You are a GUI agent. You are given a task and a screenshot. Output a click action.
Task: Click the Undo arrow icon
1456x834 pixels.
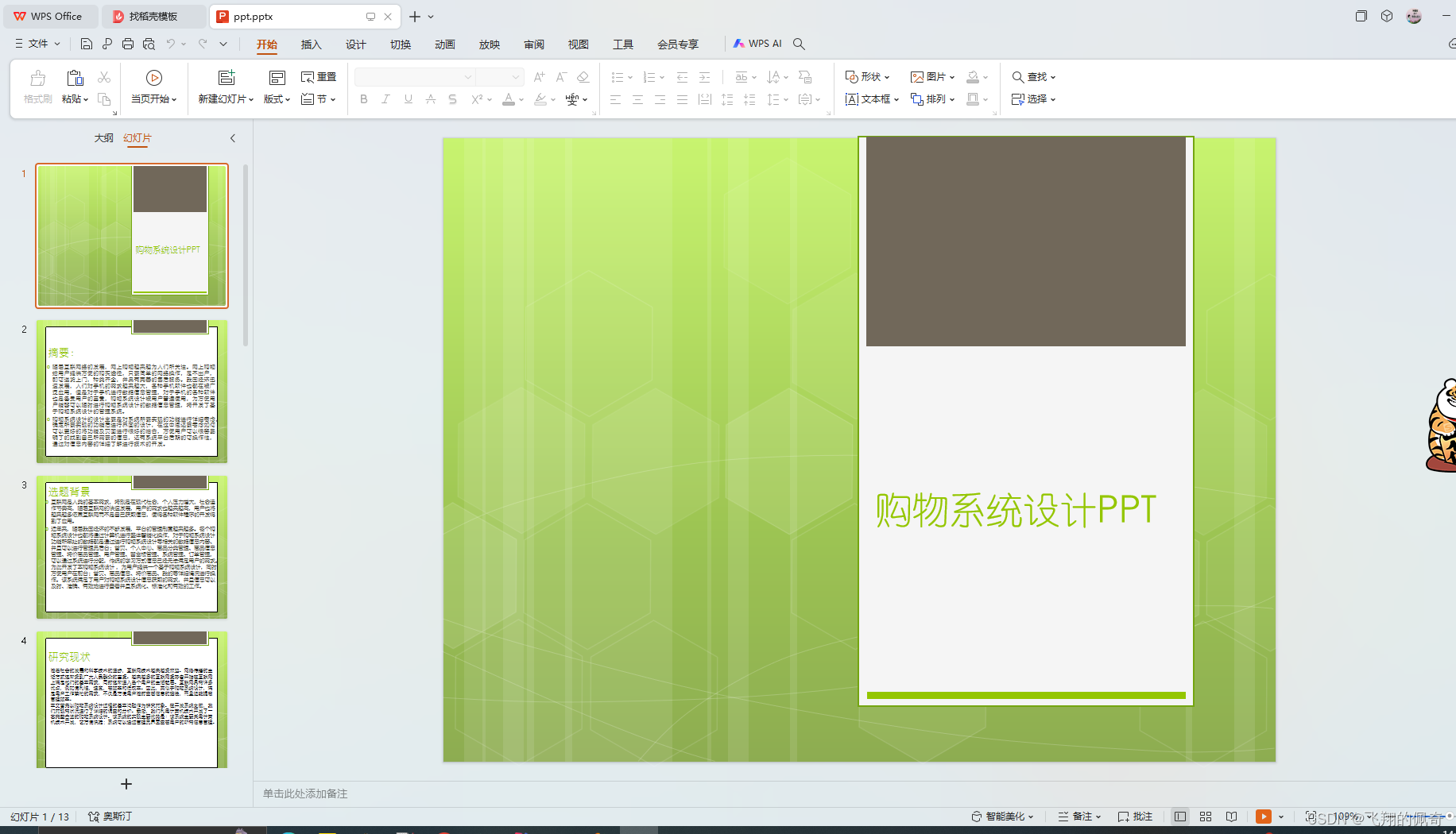(170, 44)
